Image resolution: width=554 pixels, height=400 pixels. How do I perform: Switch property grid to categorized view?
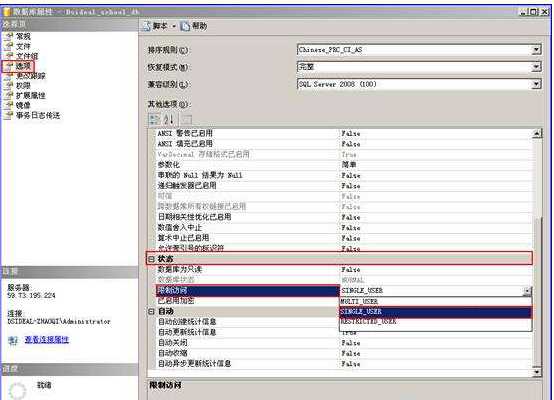[154, 119]
